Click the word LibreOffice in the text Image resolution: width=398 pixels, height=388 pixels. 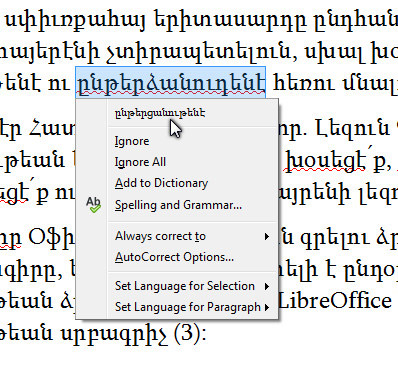click(335, 301)
